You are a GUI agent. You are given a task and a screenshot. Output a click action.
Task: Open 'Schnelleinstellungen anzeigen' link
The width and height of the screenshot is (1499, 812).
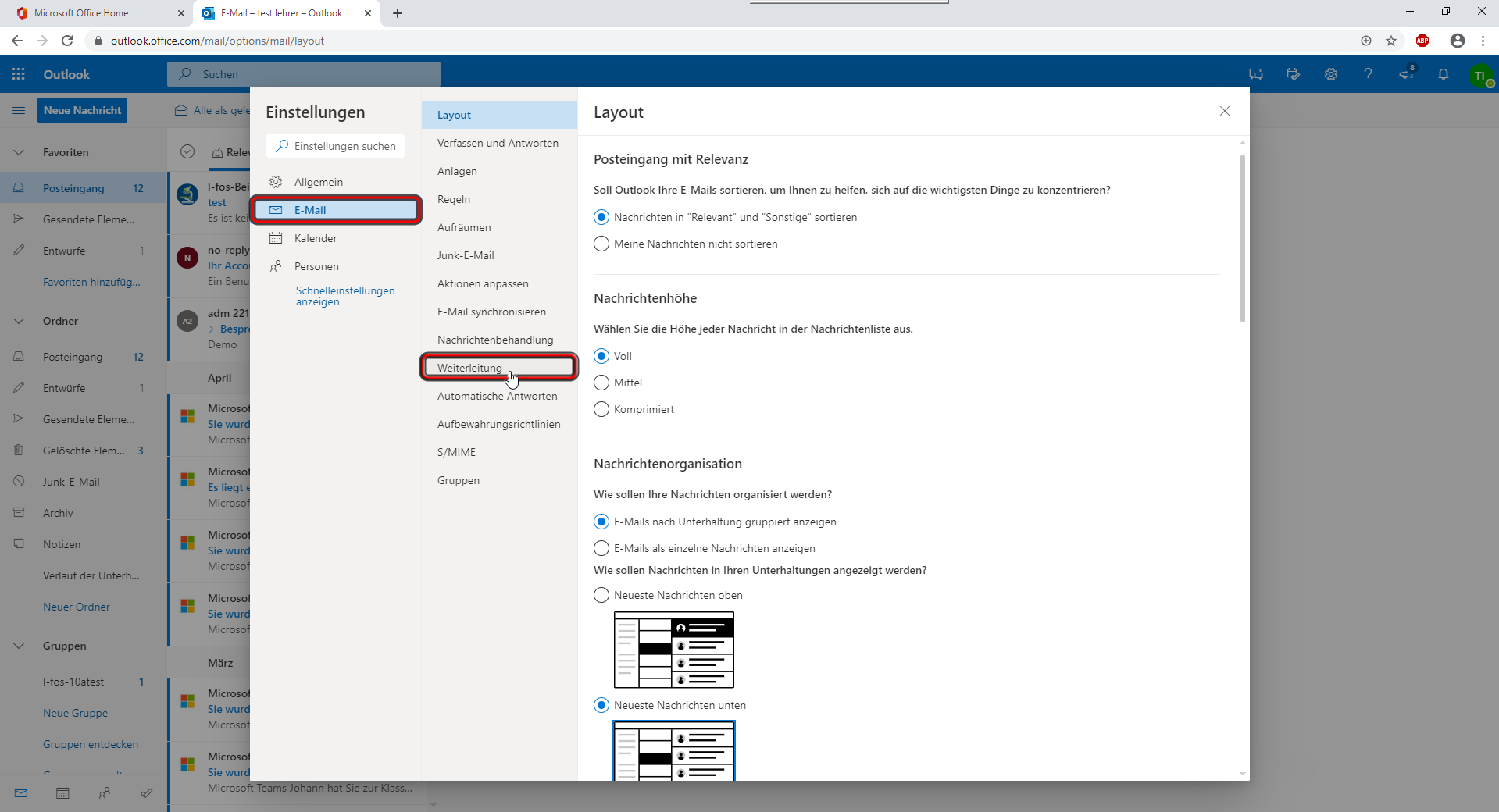tap(344, 296)
